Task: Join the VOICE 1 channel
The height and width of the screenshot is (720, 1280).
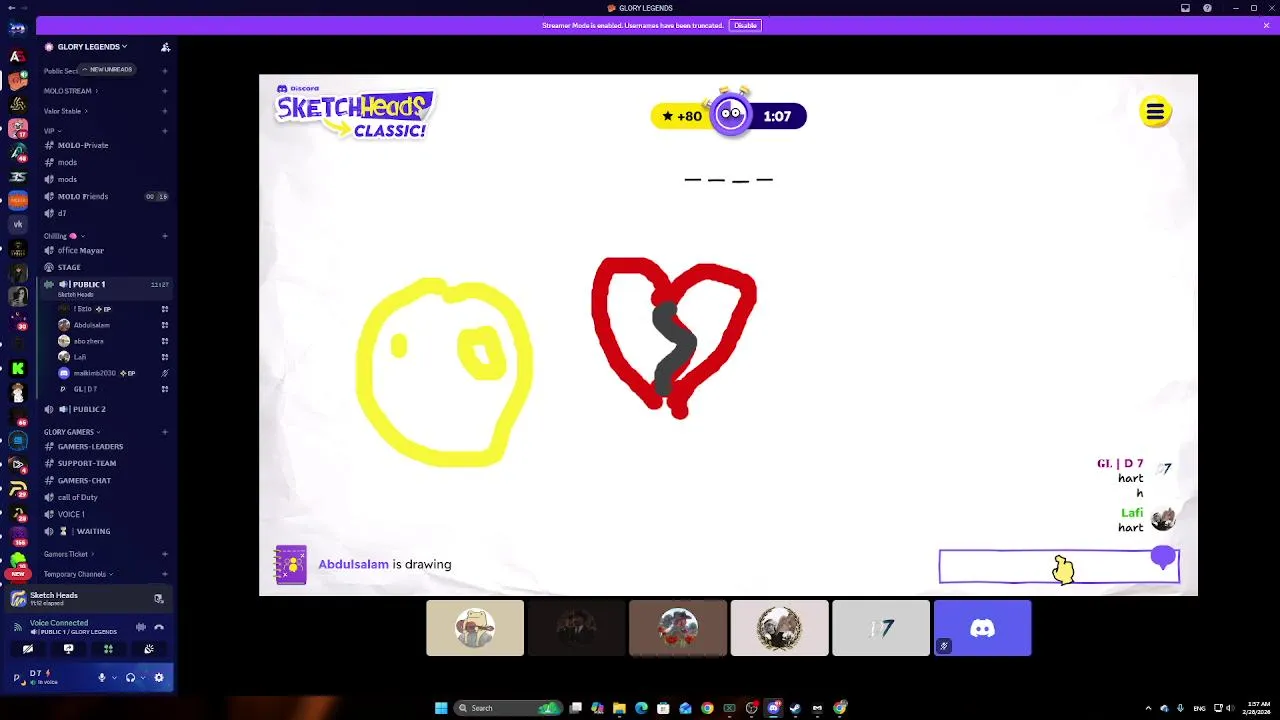Action: point(107,514)
